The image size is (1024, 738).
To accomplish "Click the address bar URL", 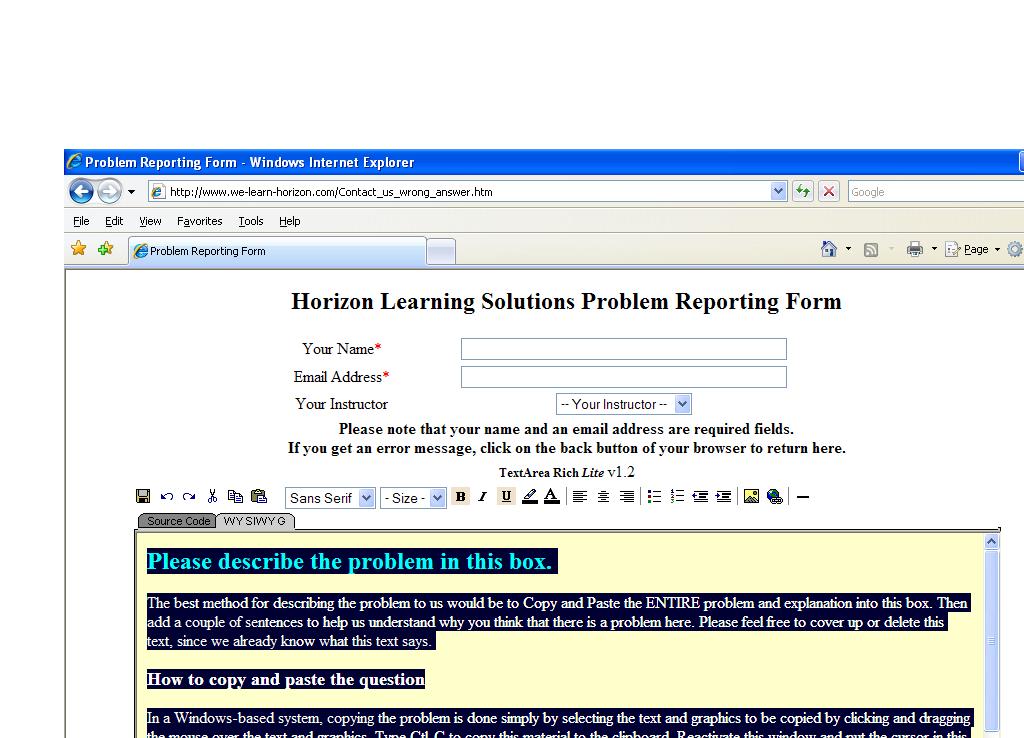I will tap(331, 192).
